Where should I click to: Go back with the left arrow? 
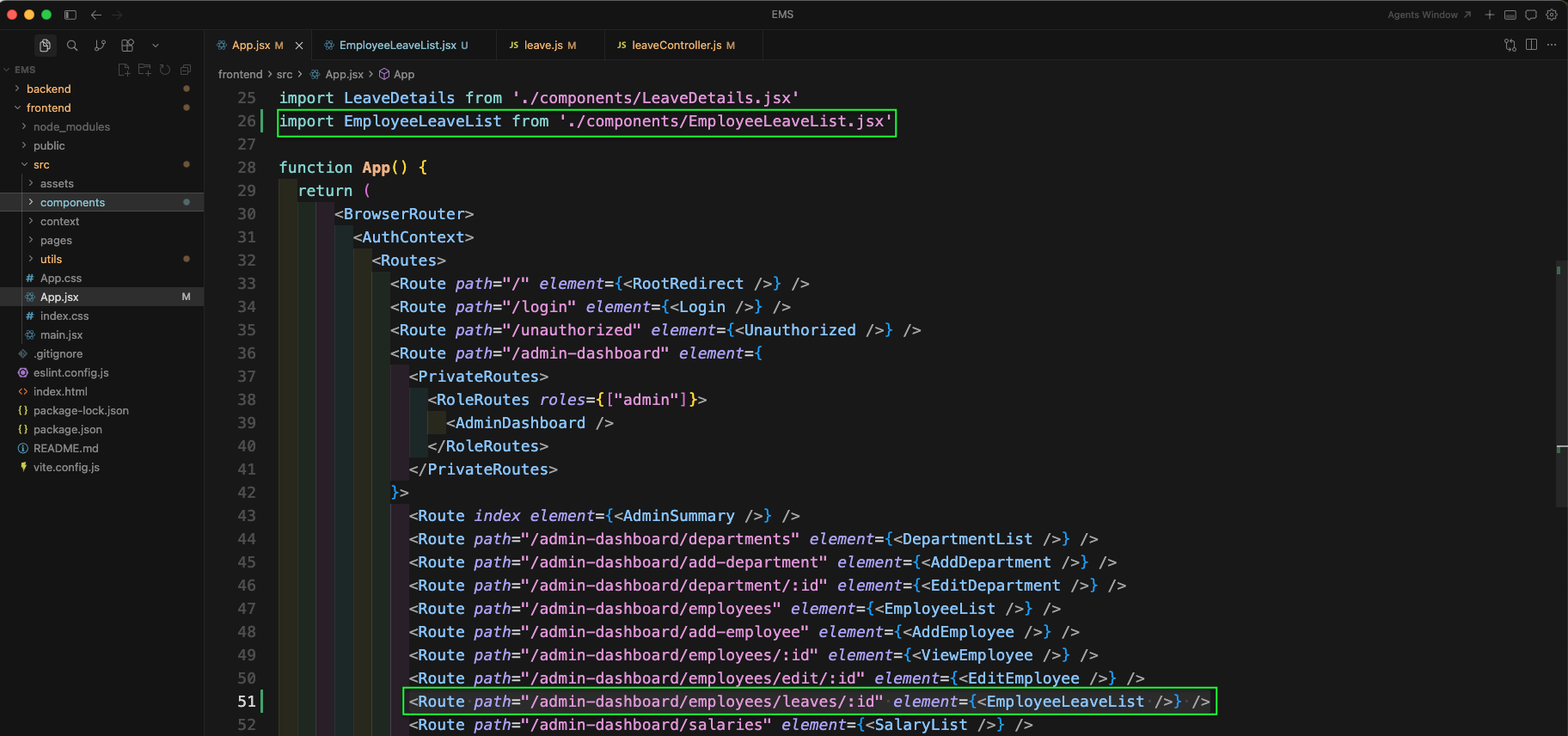(96, 15)
